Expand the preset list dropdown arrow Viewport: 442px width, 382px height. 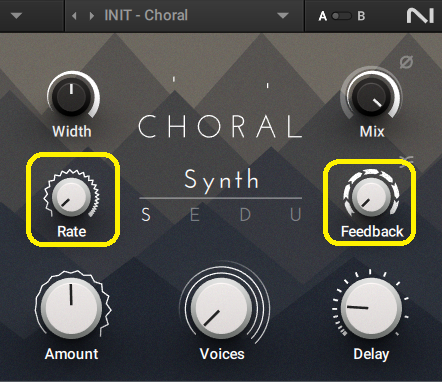tap(283, 16)
